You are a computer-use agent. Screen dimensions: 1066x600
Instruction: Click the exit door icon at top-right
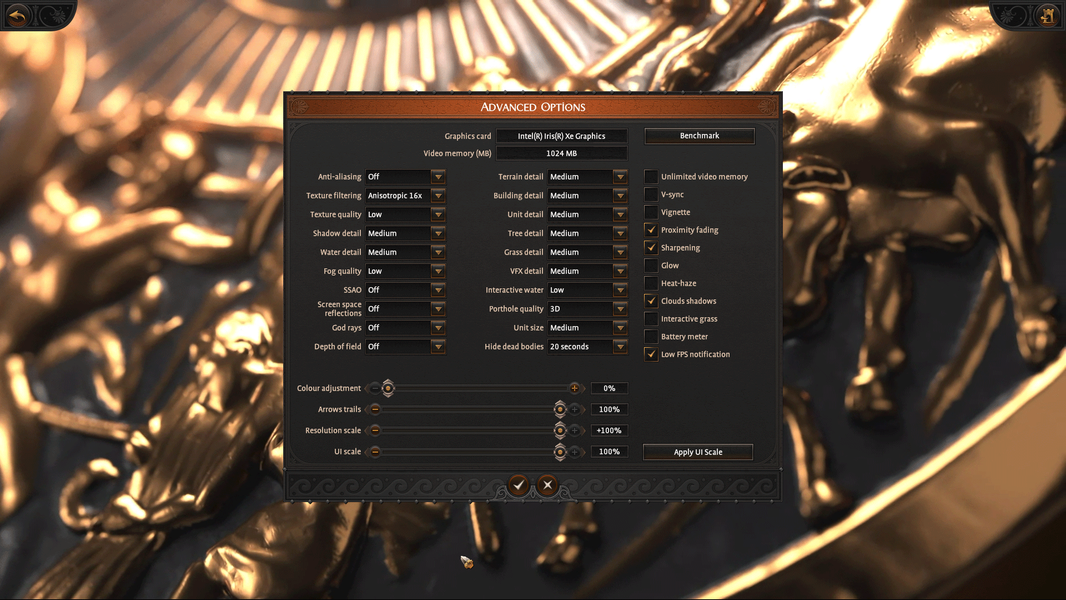pyautogui.click(x=1046, y=15)
